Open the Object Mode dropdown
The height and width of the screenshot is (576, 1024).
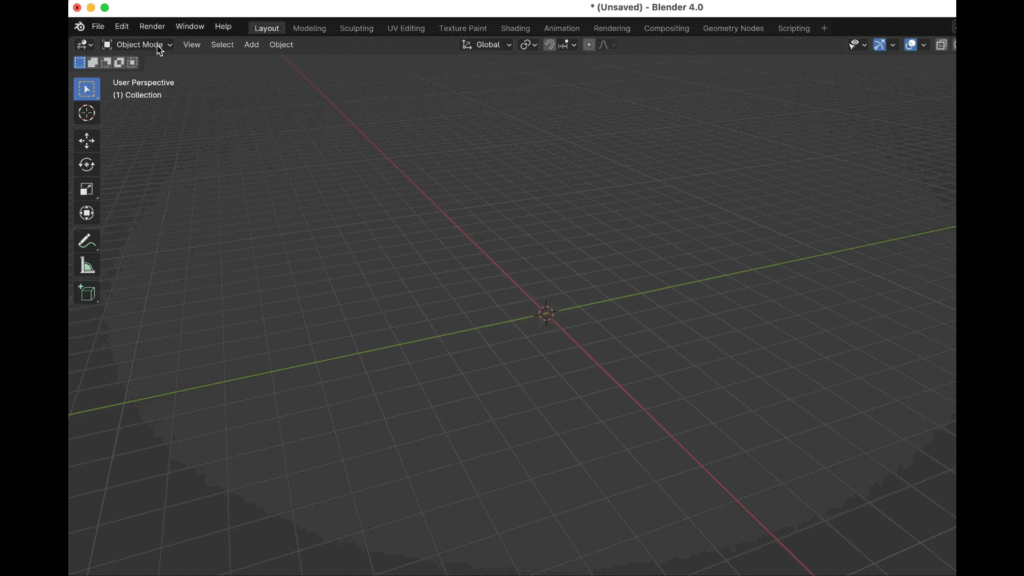point(138,45)
